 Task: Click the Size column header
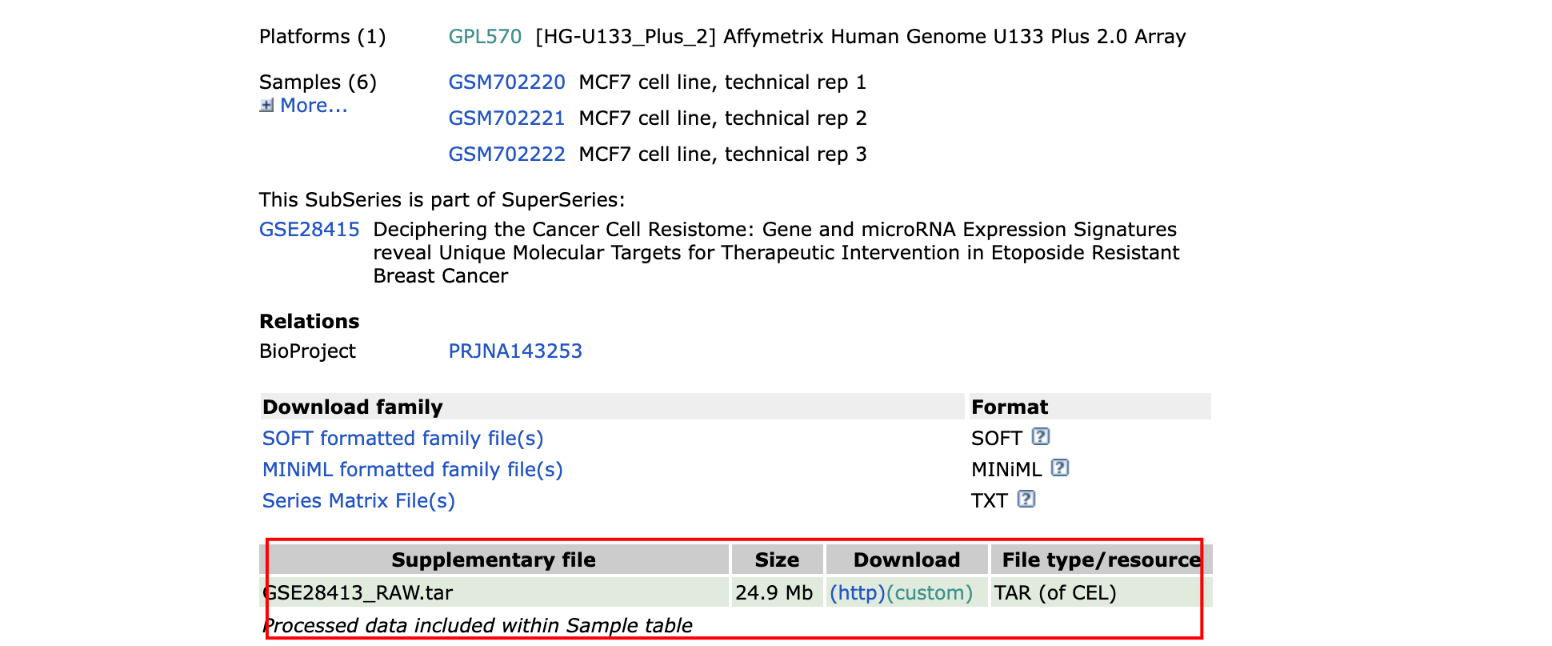(x=777, y=560)
